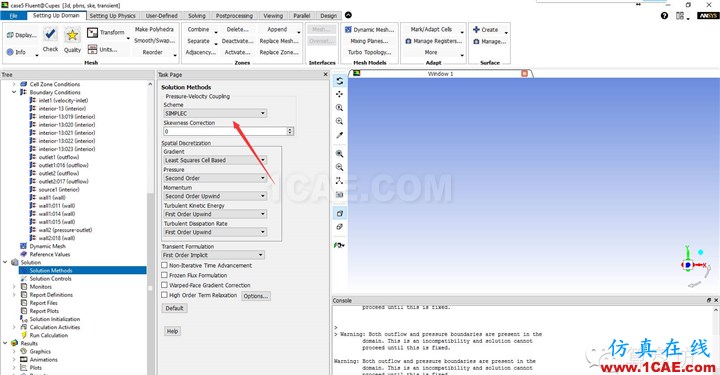The width and height of the screenshot is (720, 375).
Task: Enable Warped-Face Gradient Correction checkbox
Action: 164,285
